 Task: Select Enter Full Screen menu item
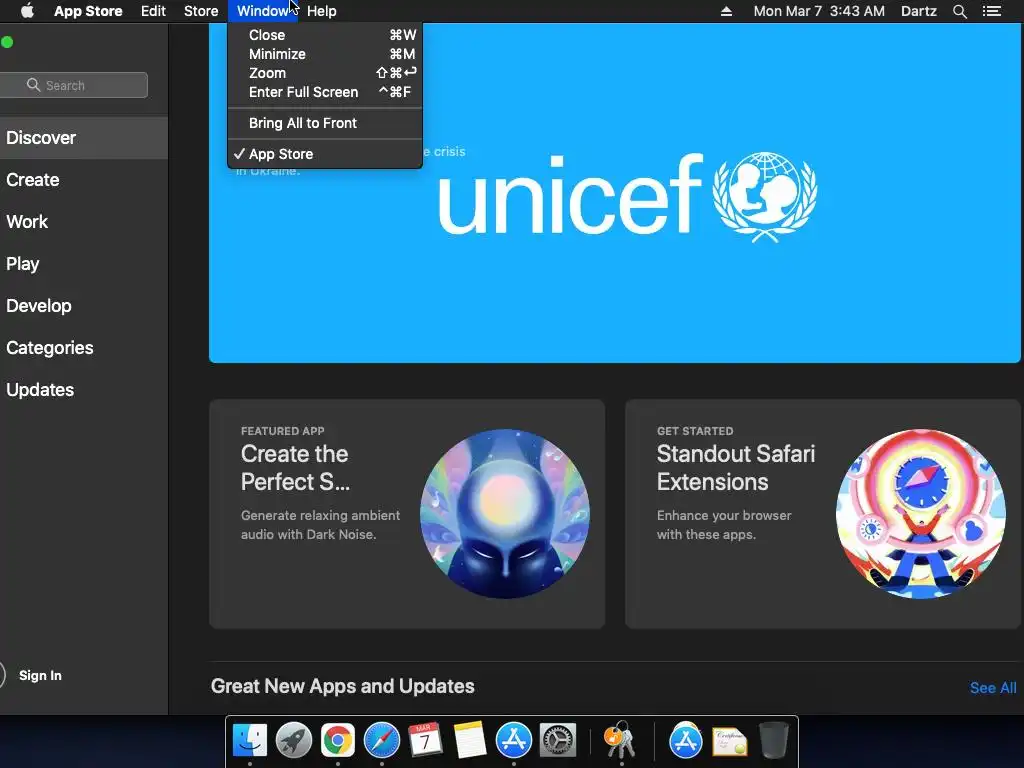pyautogui.click(x=325, y=92)
